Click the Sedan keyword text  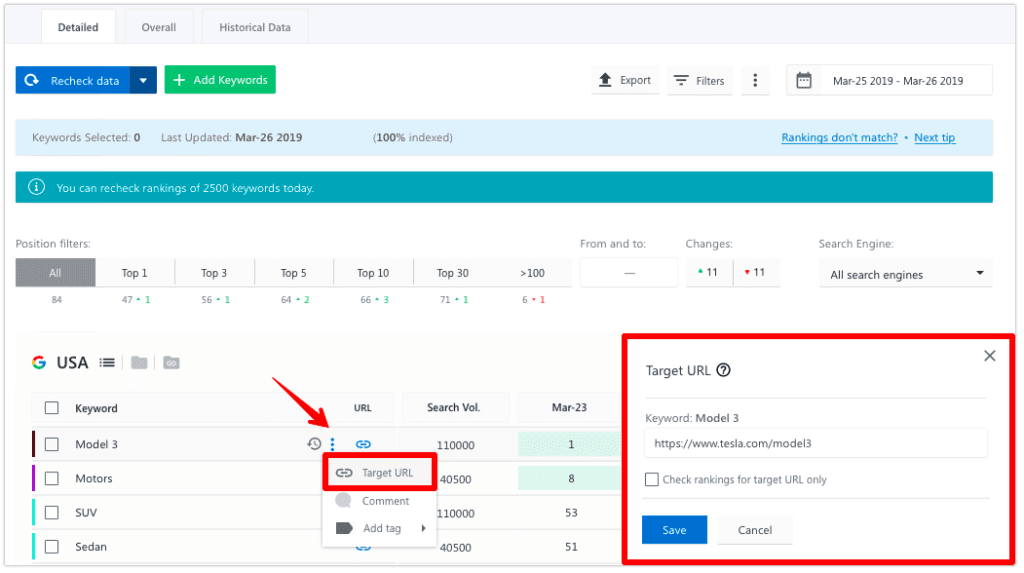[91, 546]
